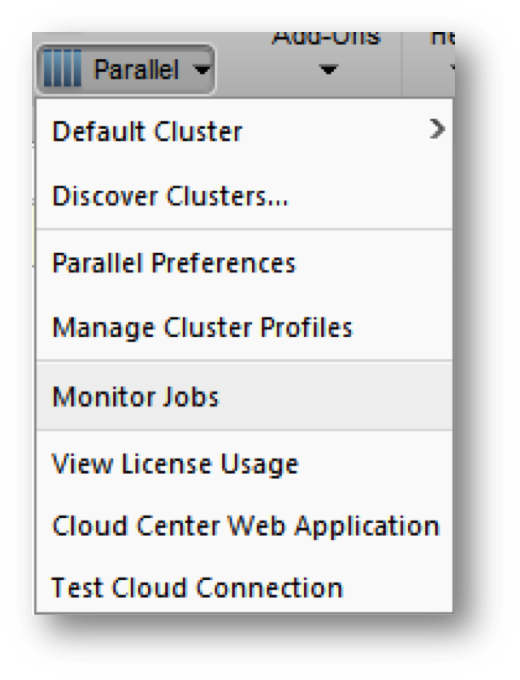Screen dimensions: 520x680
Task: Click the word Cluster in Default Cluster
Action: pos(198,132)
